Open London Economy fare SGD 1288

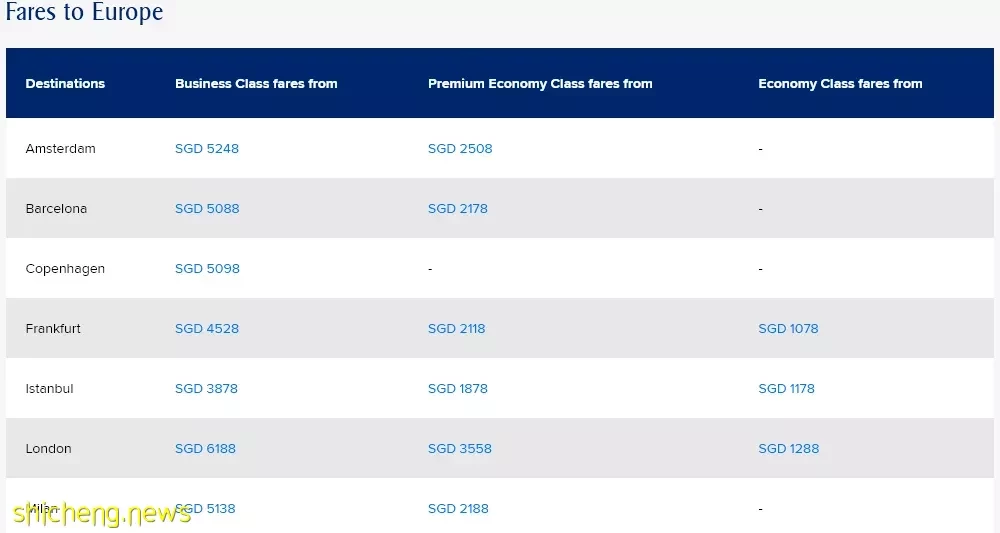[x=788, y=448]
